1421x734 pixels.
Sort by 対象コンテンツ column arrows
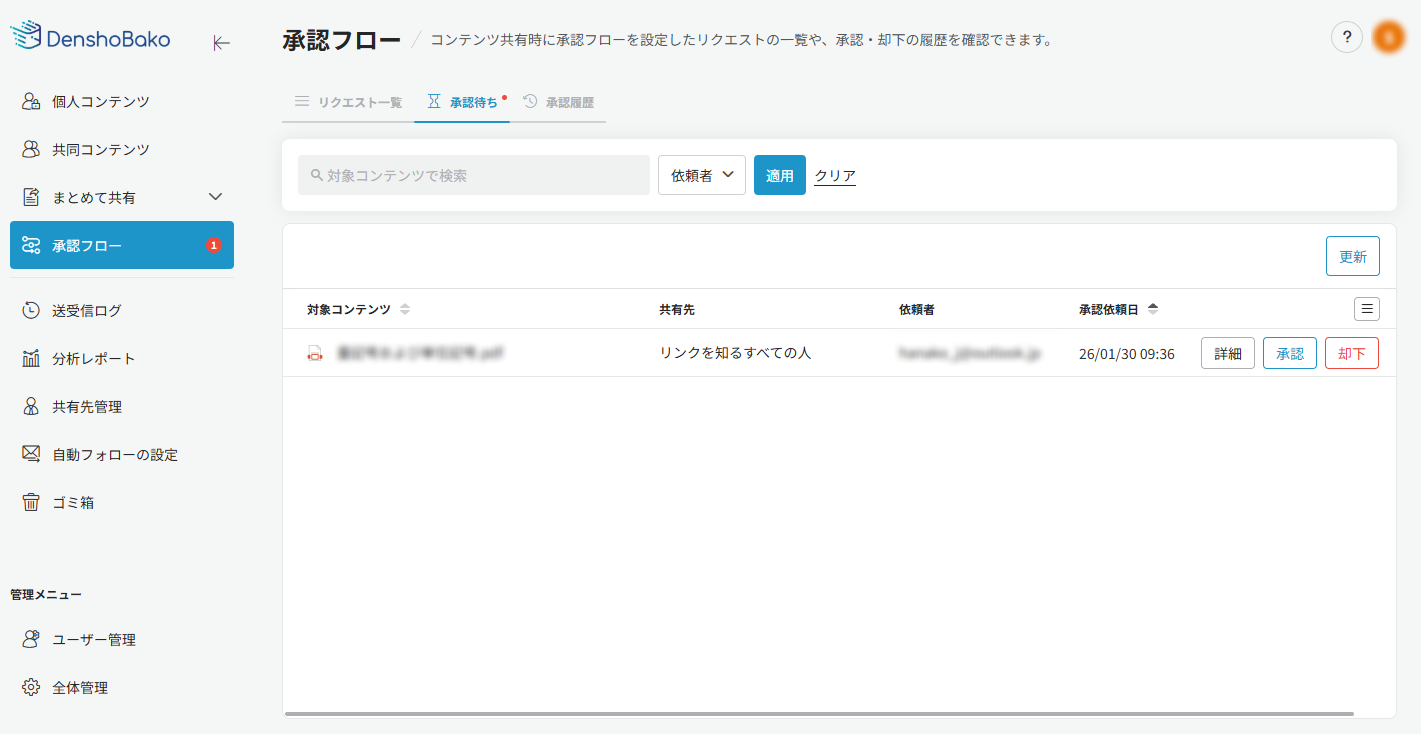pos(405,310)
